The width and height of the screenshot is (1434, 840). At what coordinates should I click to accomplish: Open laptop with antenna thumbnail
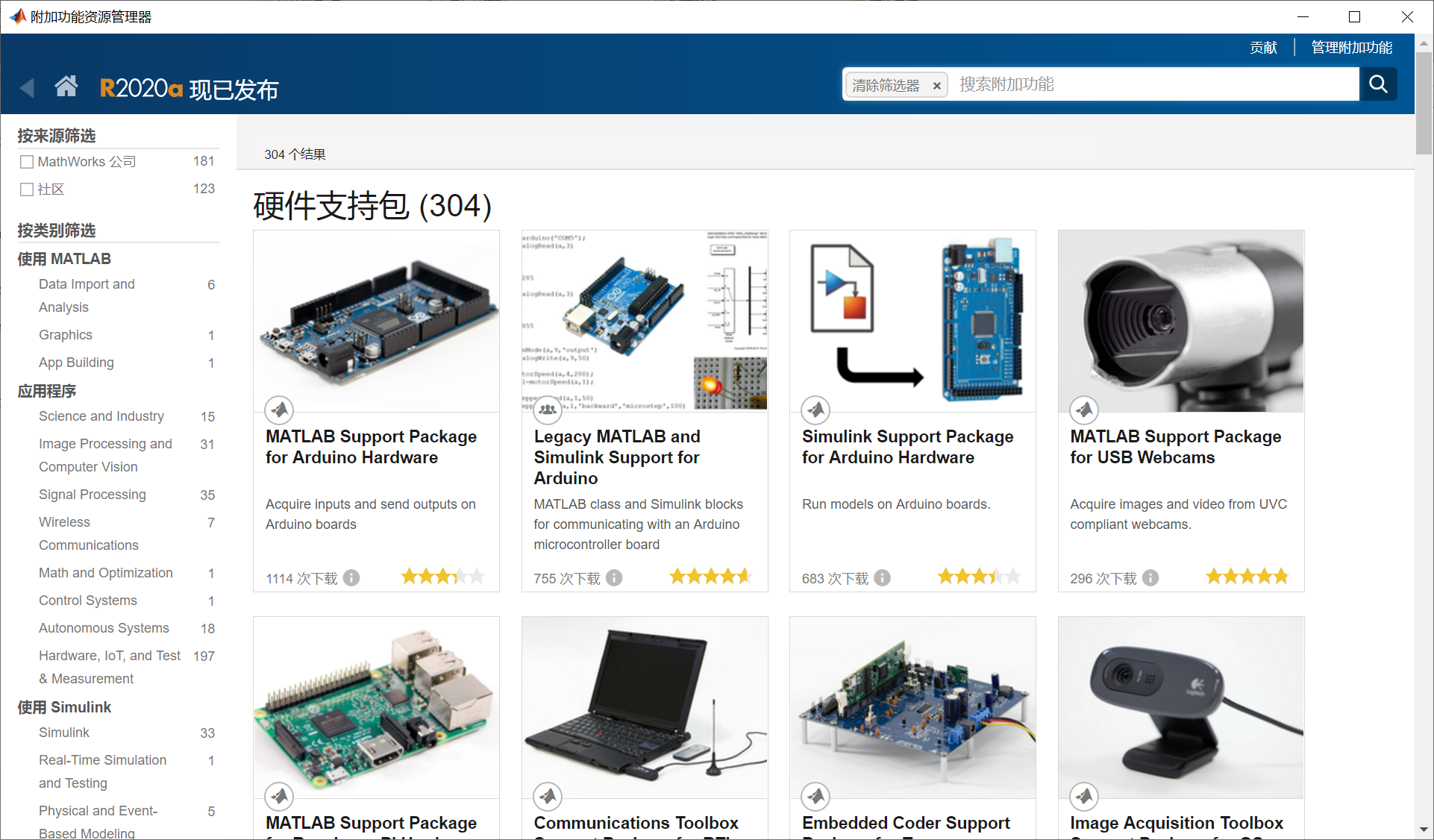coord(645,707)
